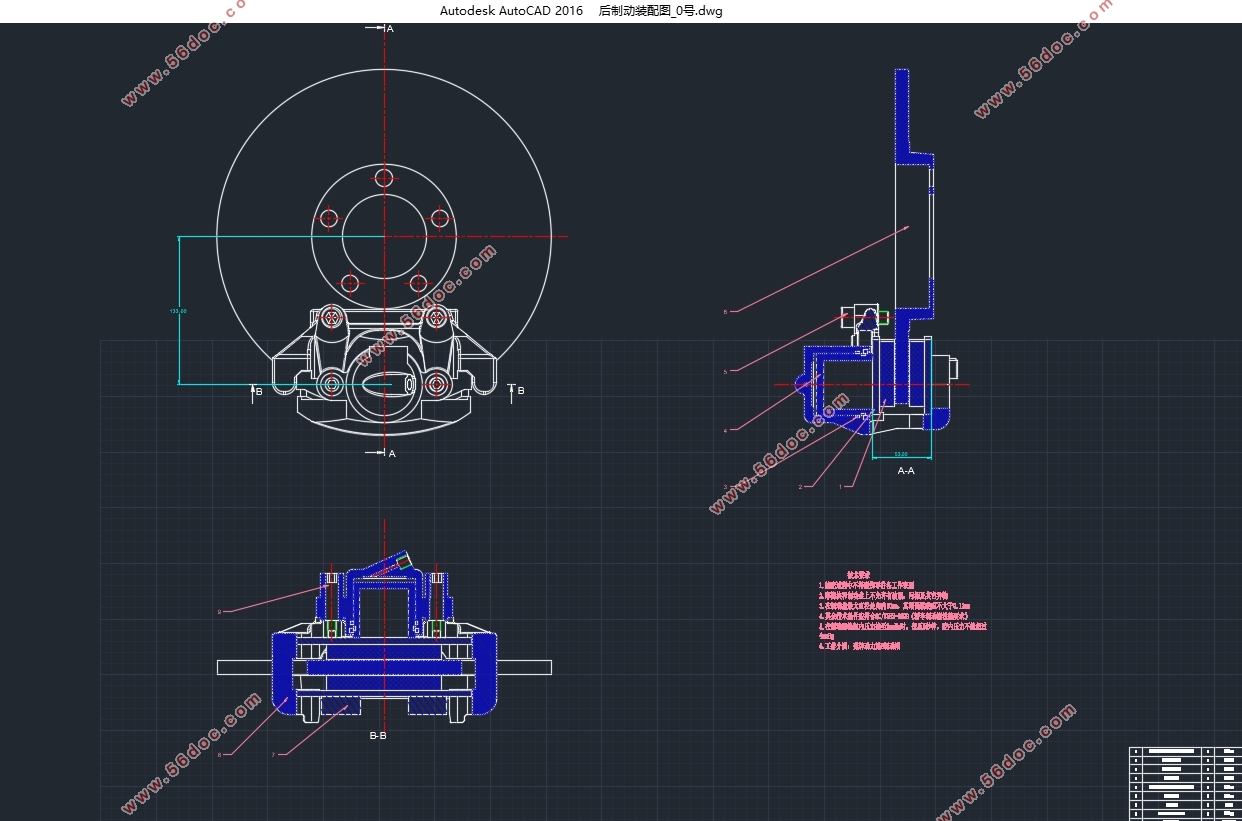Click part balloon number 8 in B-B view
This screenshot has width=1242, height=821.
(218, 754)
